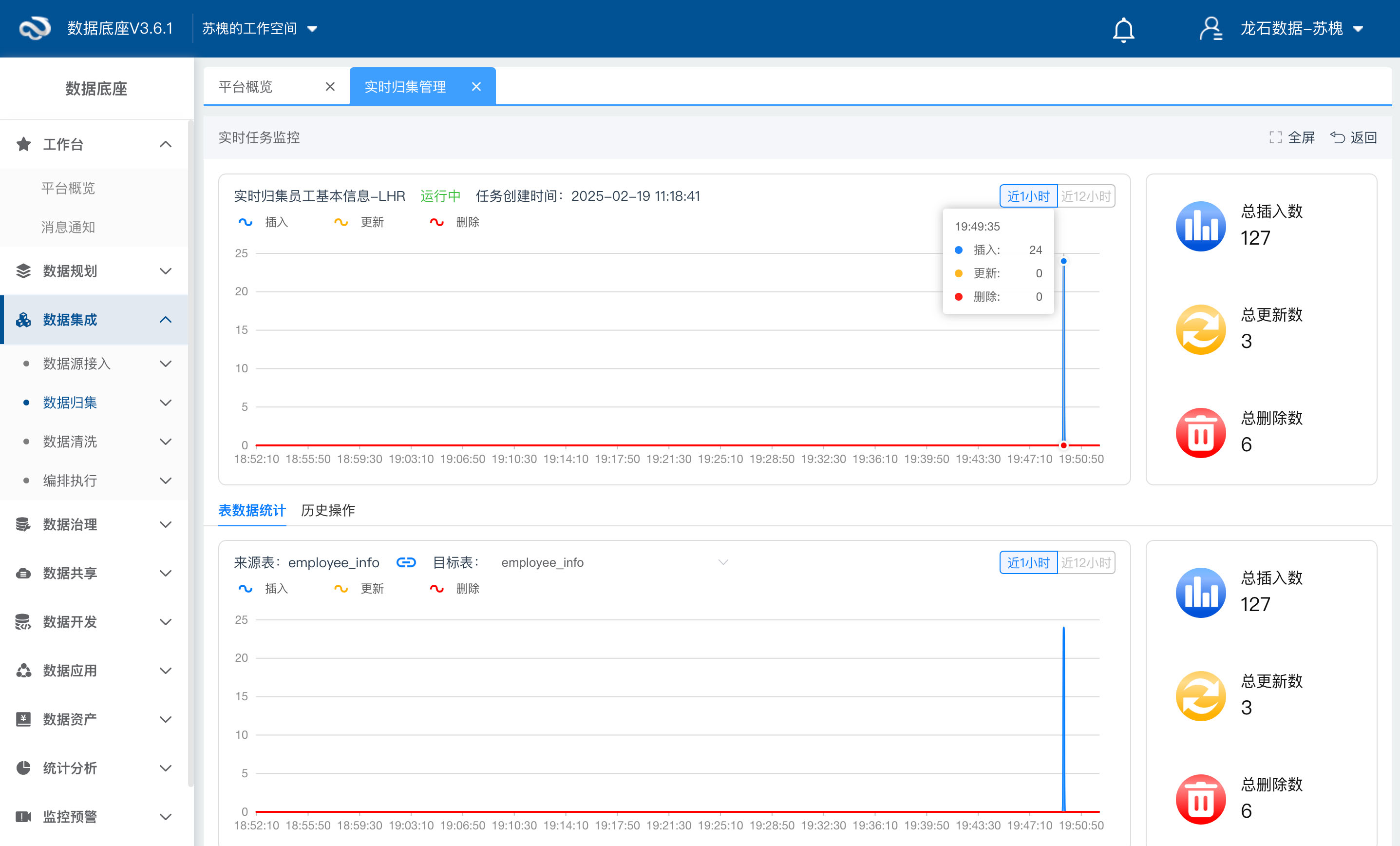Select 近12小时 range in task monitor chart
This screenshot has width=1400, height=846.
pos(1085,196)
